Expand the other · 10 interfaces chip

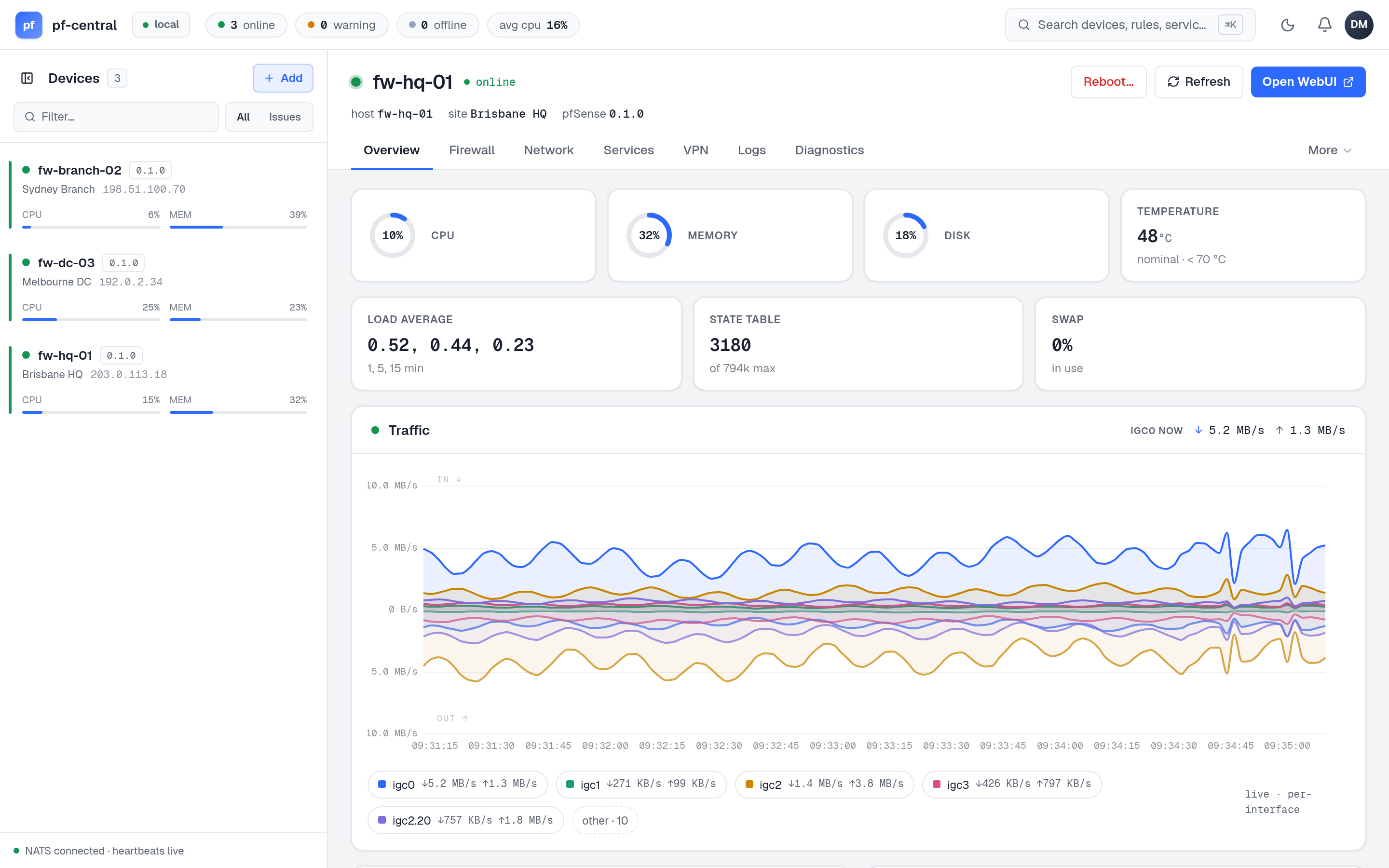click(605, 820)
